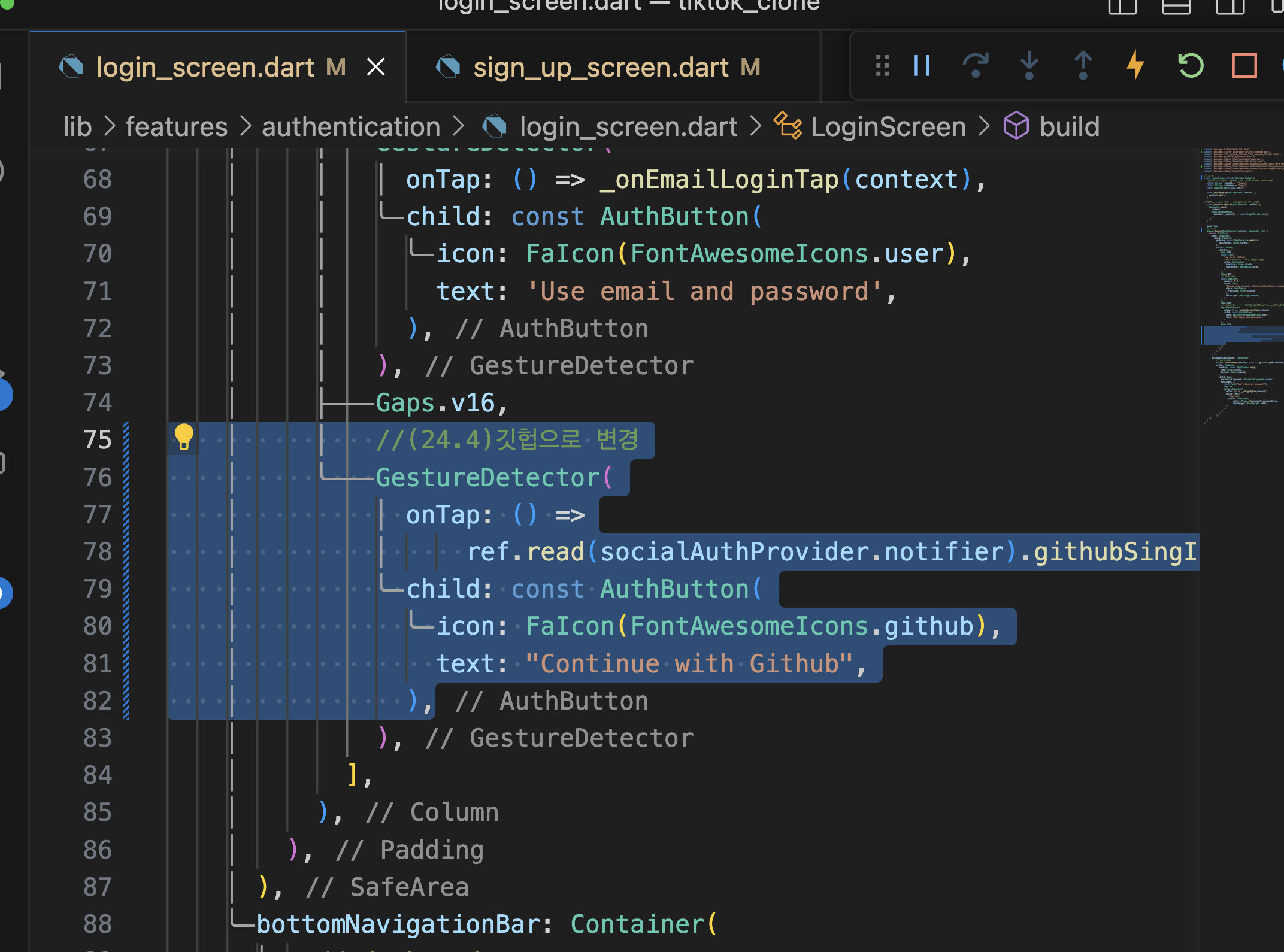Click the build method breadcrumb

click(x=1069, y=127)
